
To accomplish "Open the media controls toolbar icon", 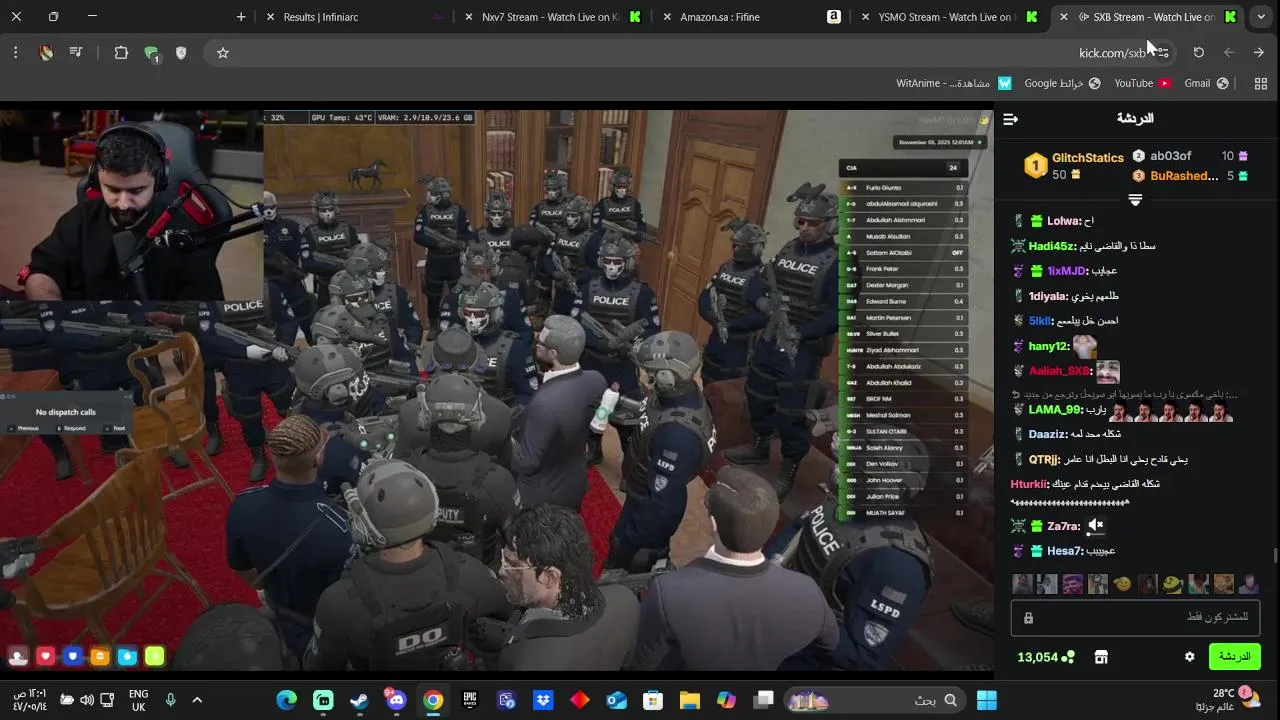I will tap(75, 53).
